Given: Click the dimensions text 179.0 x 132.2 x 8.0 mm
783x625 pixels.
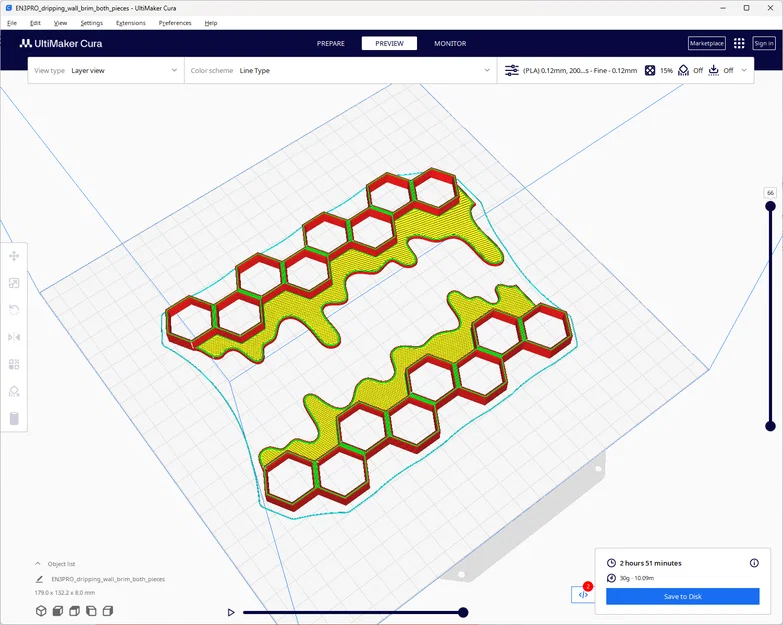Looking at the screenshot, I should coord(64,593).
